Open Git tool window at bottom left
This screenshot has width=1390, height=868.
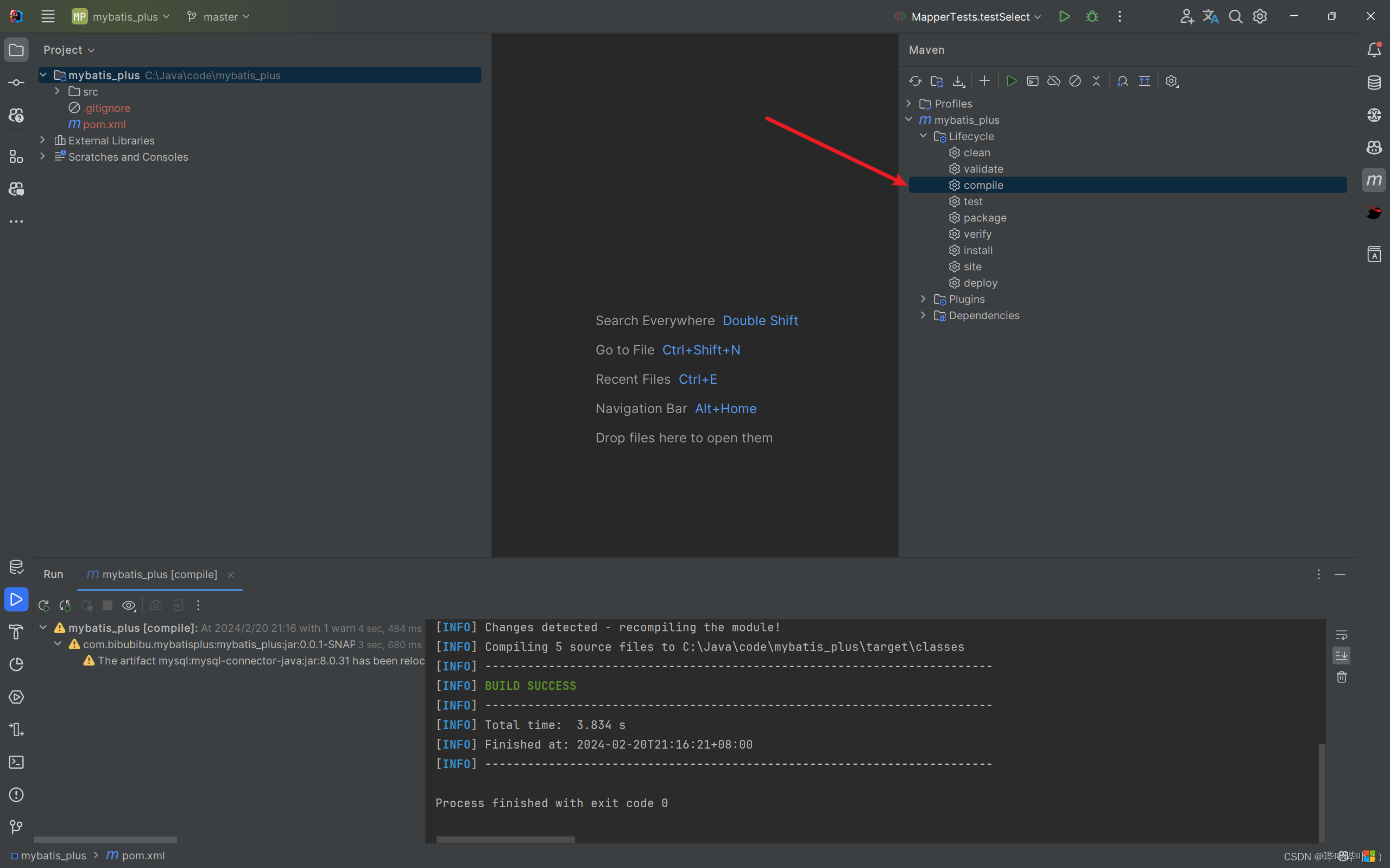pyautogui.click(x=16, y=827)
